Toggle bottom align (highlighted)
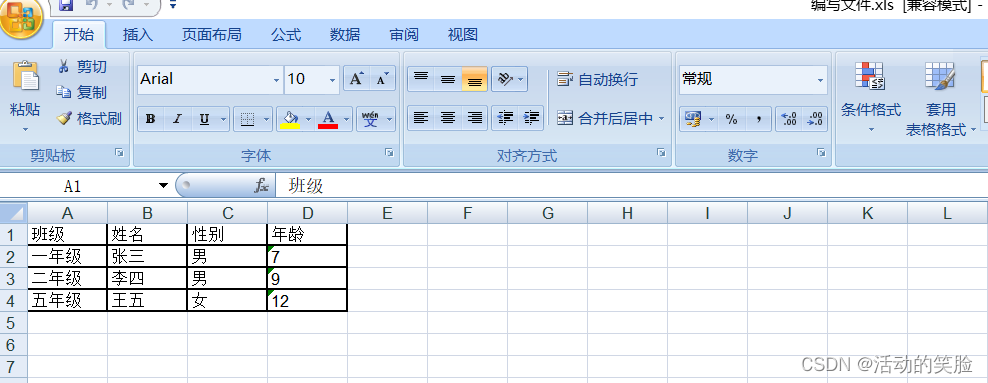Viewport: 988px width, 383px height. click(474, 79)
